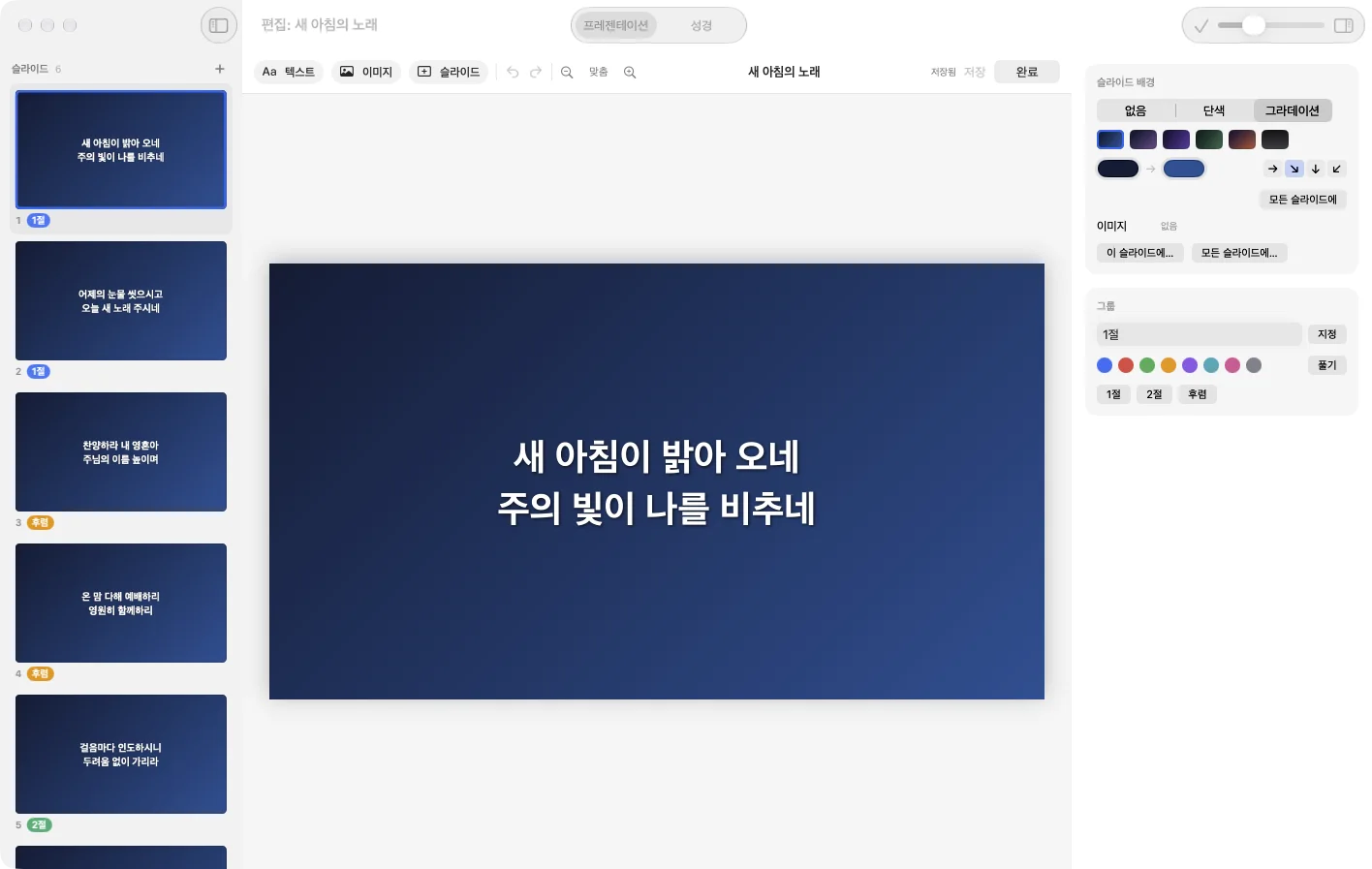The height and width of the screenshot is (869, 1372).
Task: Click the 지정 group assign button
Action: 1327,334
